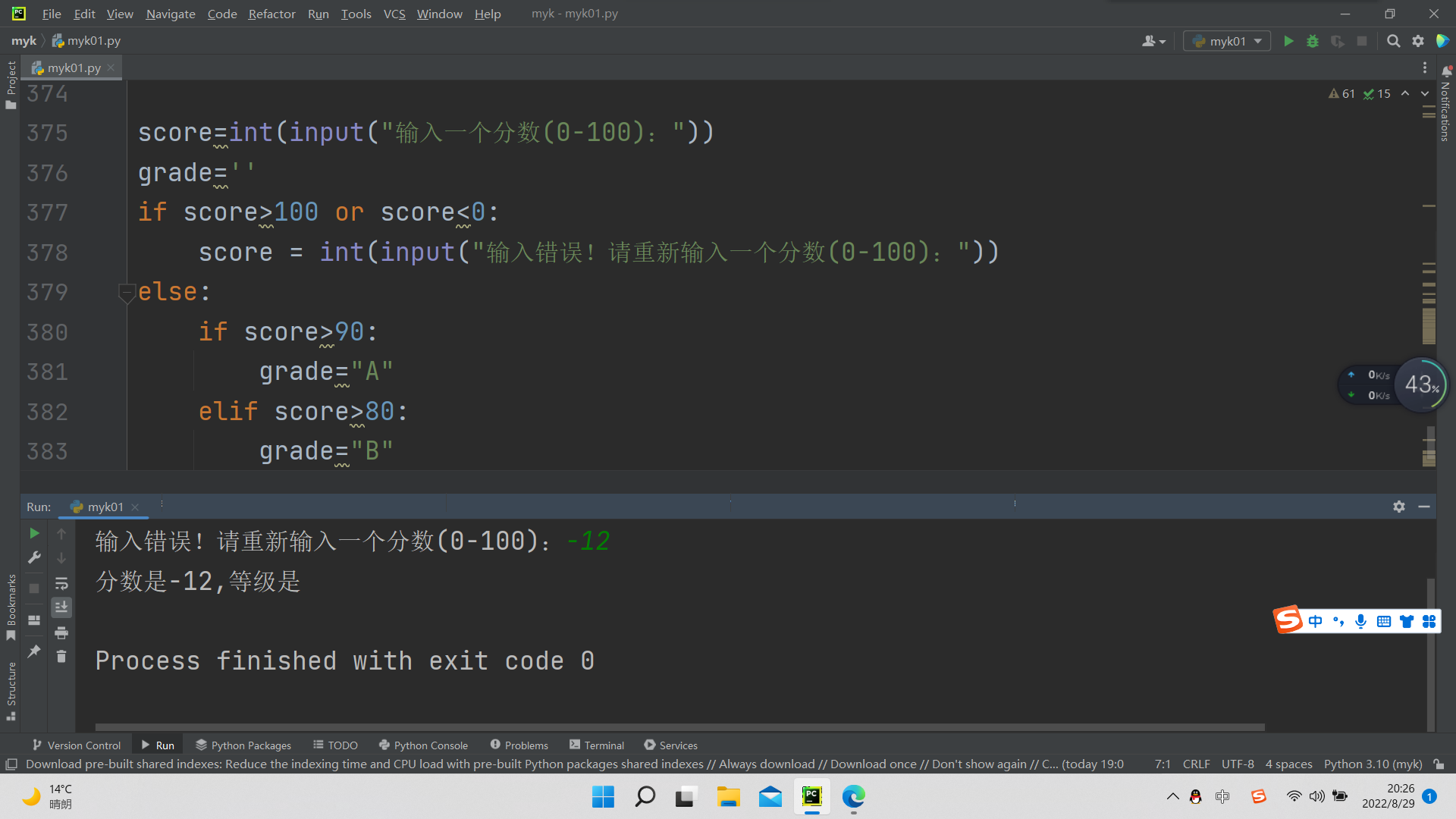Open File Explorer from taskbar
This screenshot has height=819, width=1456.
(x=728, y=797)
